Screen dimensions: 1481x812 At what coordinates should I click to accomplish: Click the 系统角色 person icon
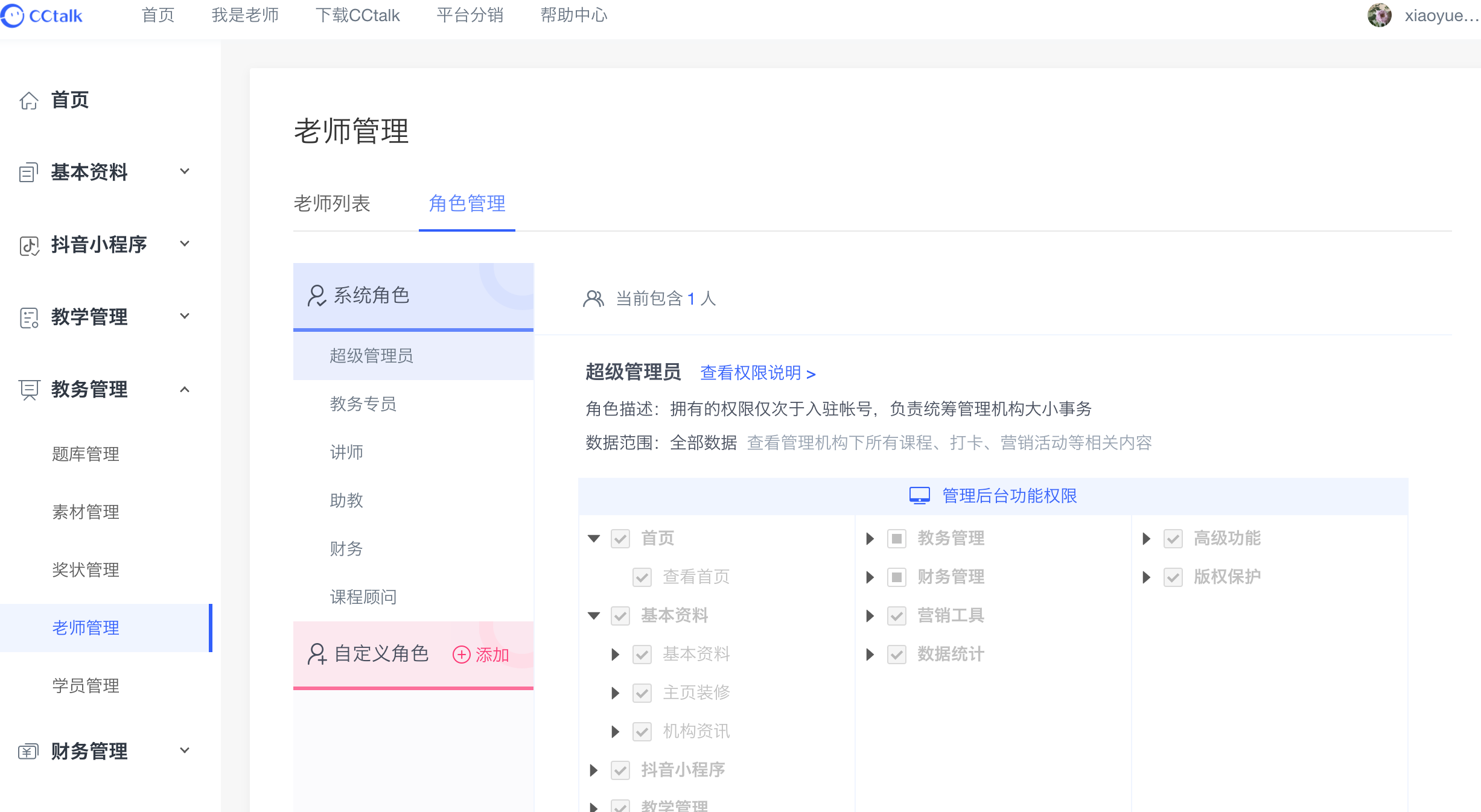tap(316, 295)
